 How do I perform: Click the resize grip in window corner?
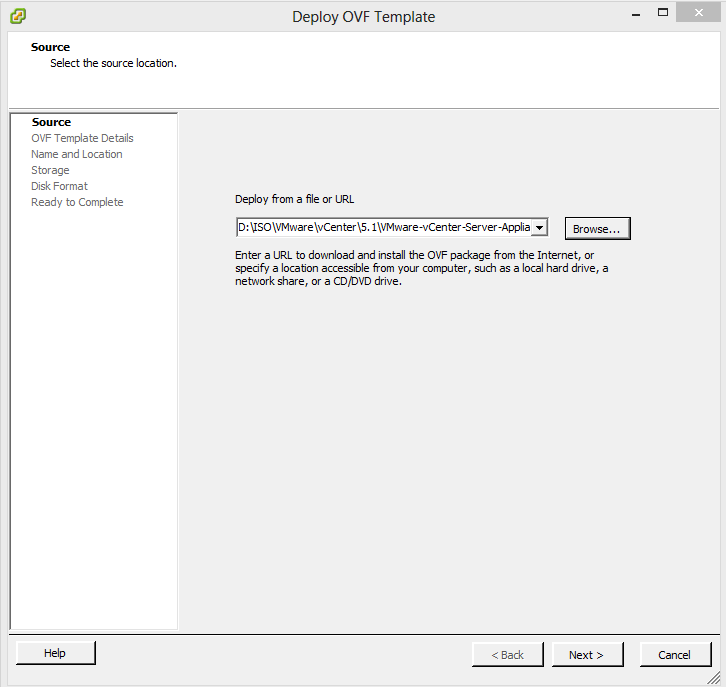tap(714, 678)
